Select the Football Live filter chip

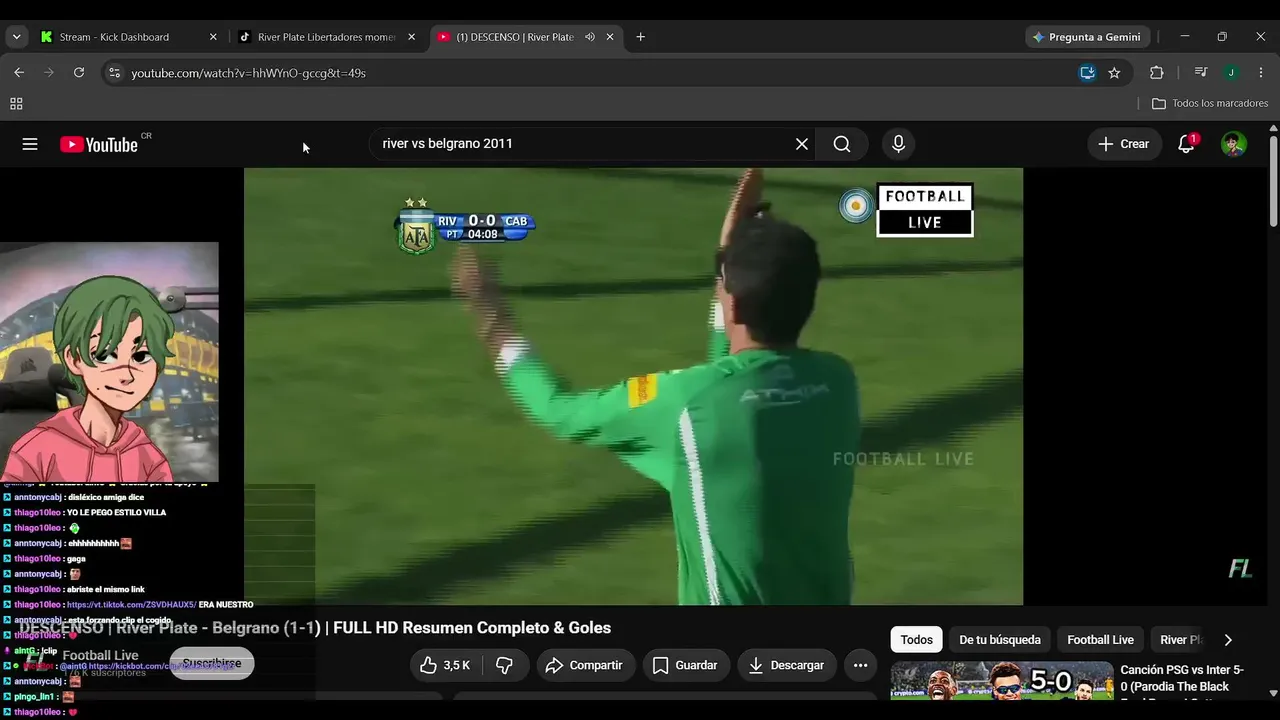click(1100, 640)
